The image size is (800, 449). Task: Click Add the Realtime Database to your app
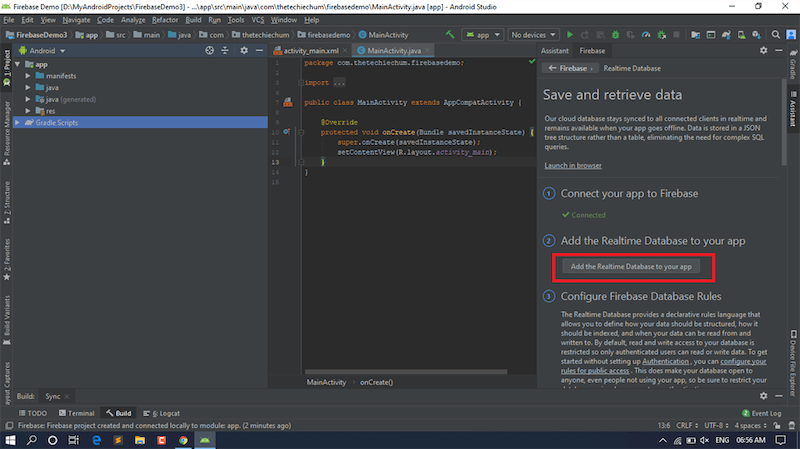coord(629,267)
